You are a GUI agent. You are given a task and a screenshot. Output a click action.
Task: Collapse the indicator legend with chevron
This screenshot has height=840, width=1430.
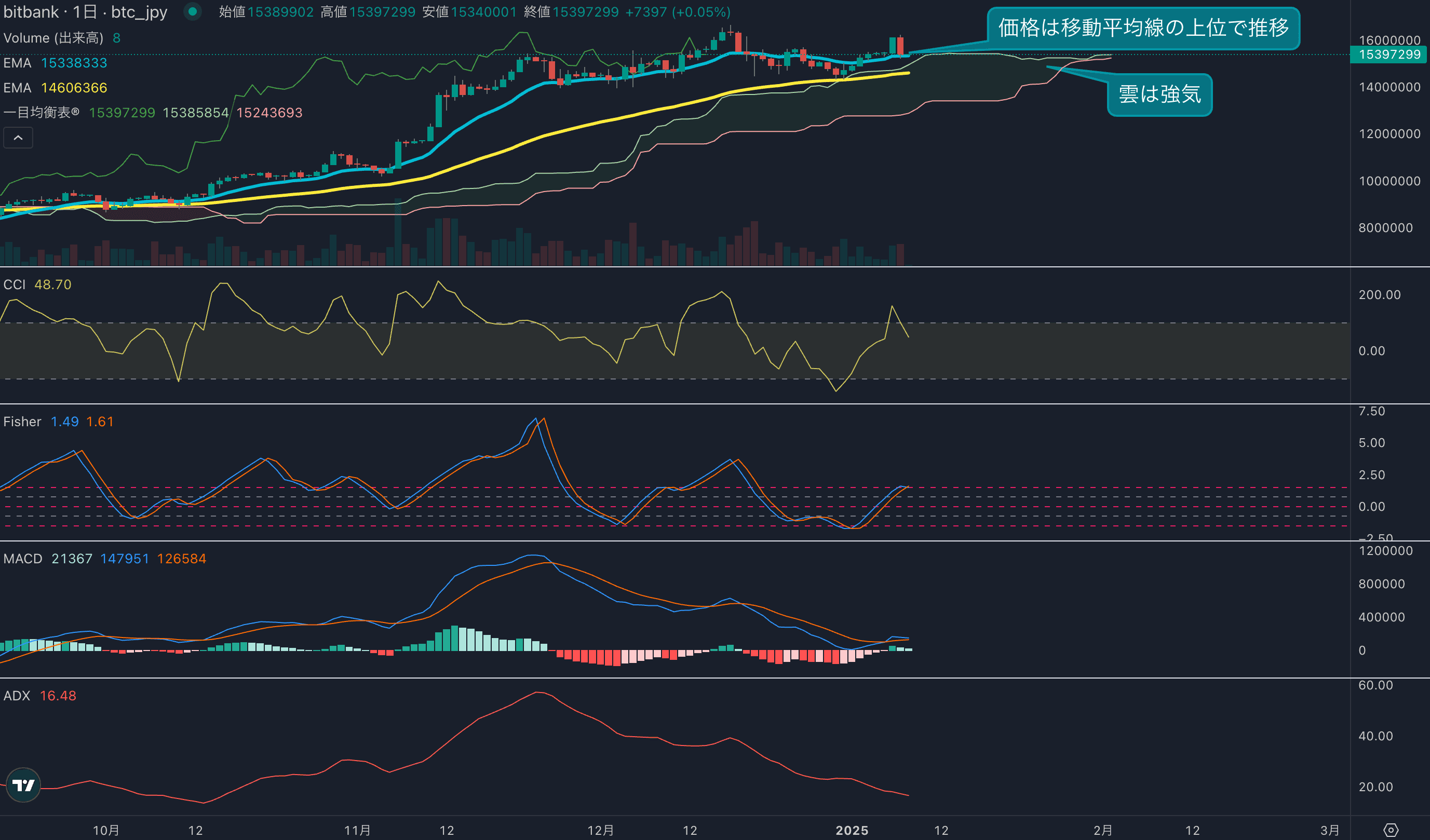[18, 138]
